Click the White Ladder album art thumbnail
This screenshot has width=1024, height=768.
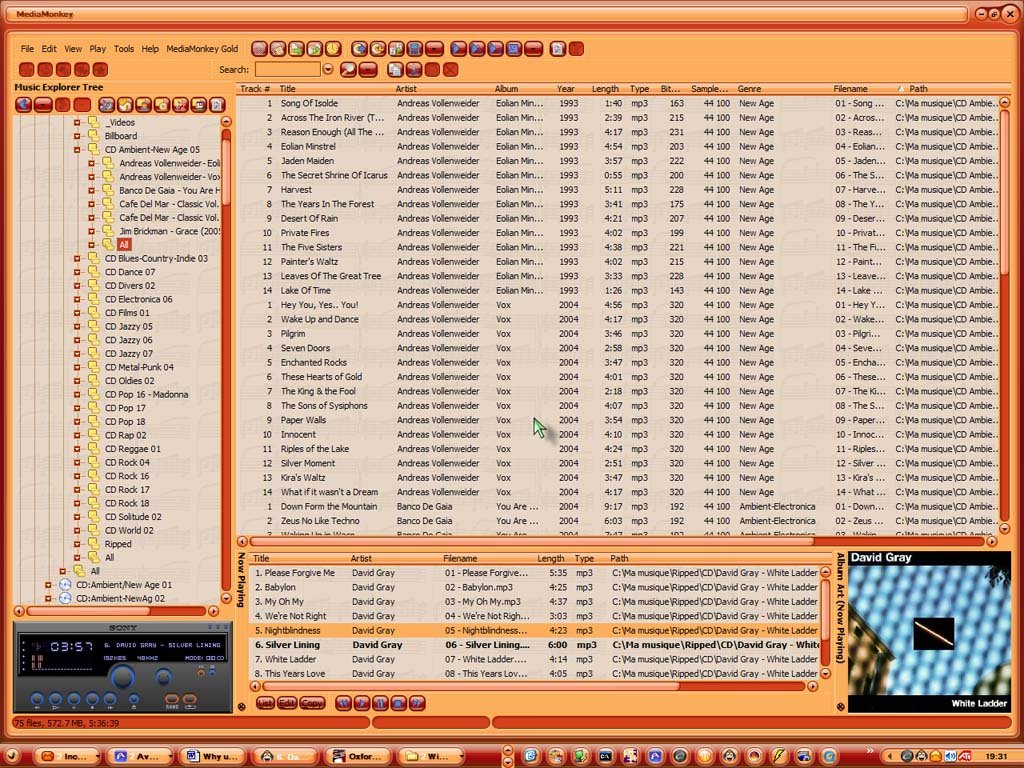tap(929, 632)
